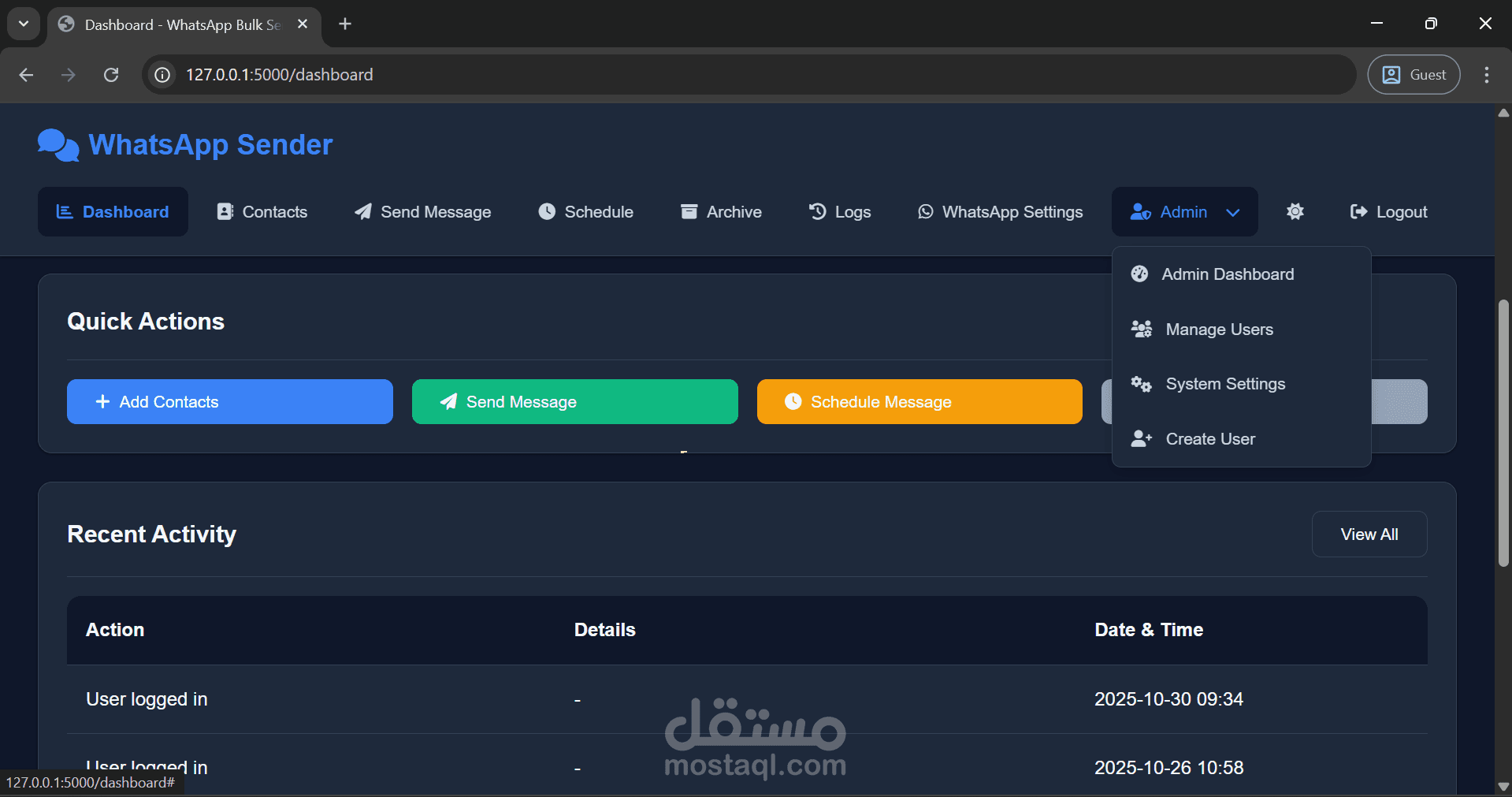Image resolution: width=1512 pixels, height=797 pixels.
Task: Click the browser forward arrow
Action: click(69, 75)
